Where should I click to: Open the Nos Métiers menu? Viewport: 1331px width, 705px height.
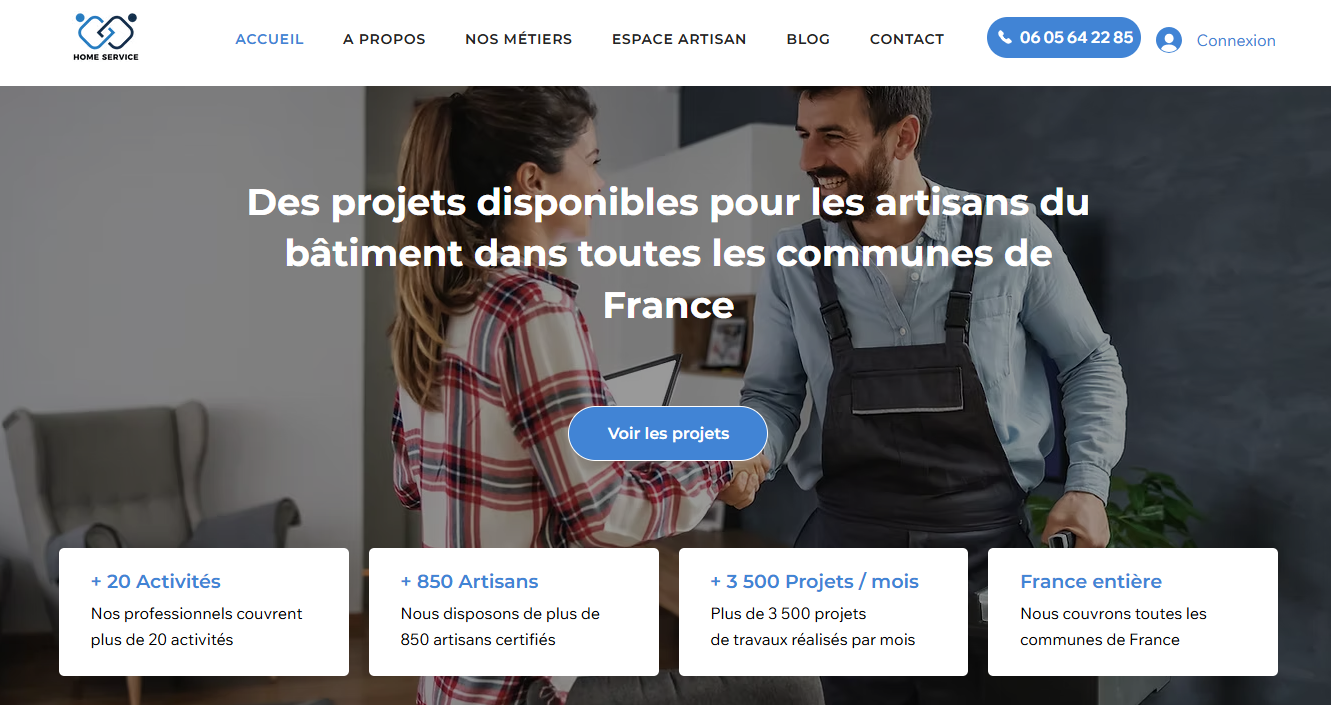[x=518, y=39]
